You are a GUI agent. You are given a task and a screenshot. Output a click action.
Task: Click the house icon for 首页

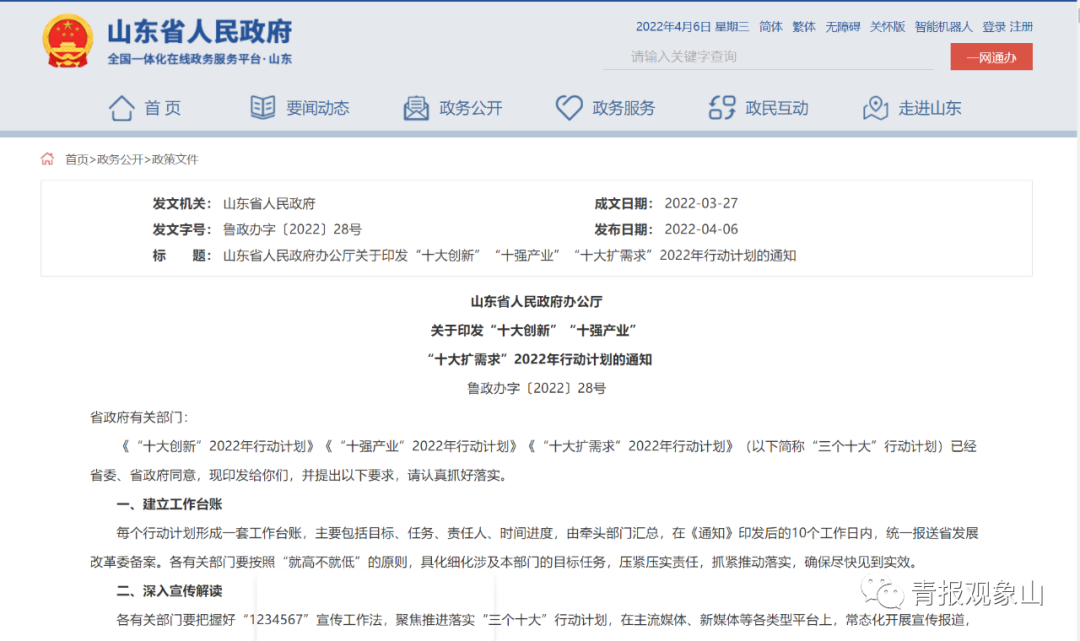(x=121, y=107)
